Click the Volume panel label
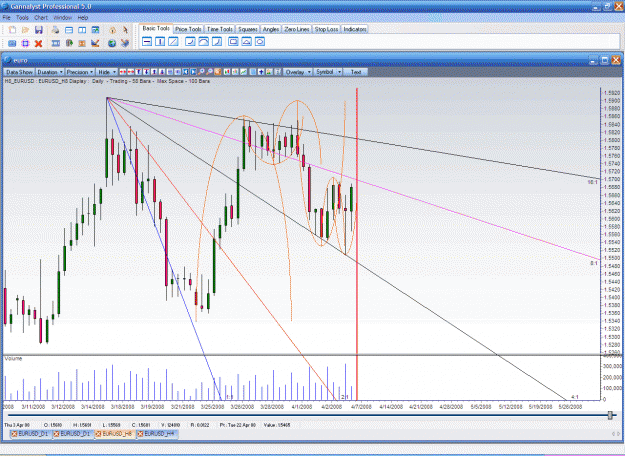 click(14, 359)
